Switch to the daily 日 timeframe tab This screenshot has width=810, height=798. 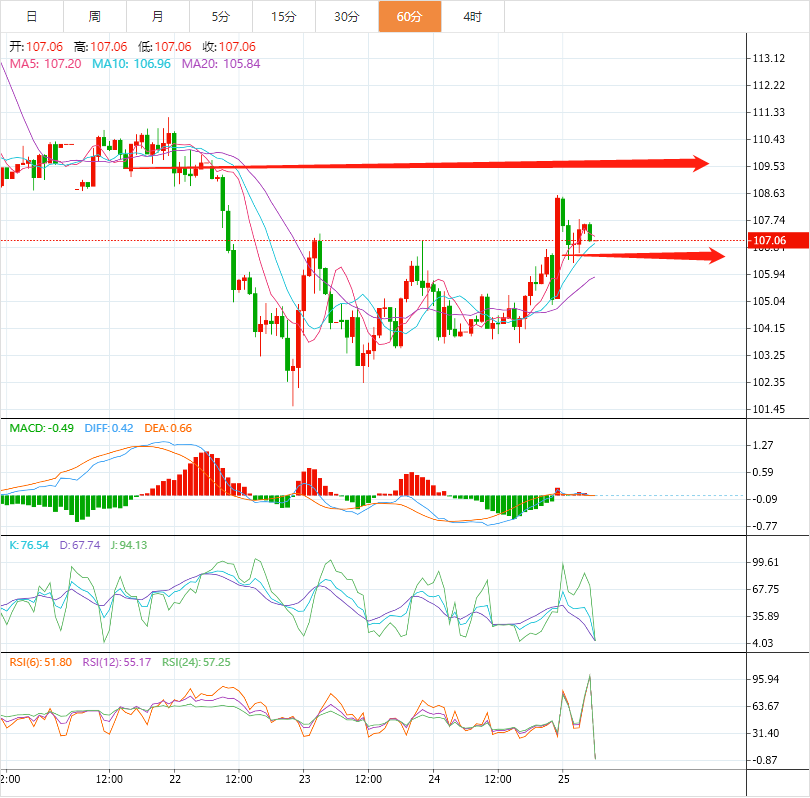click(x=32, y=17)
